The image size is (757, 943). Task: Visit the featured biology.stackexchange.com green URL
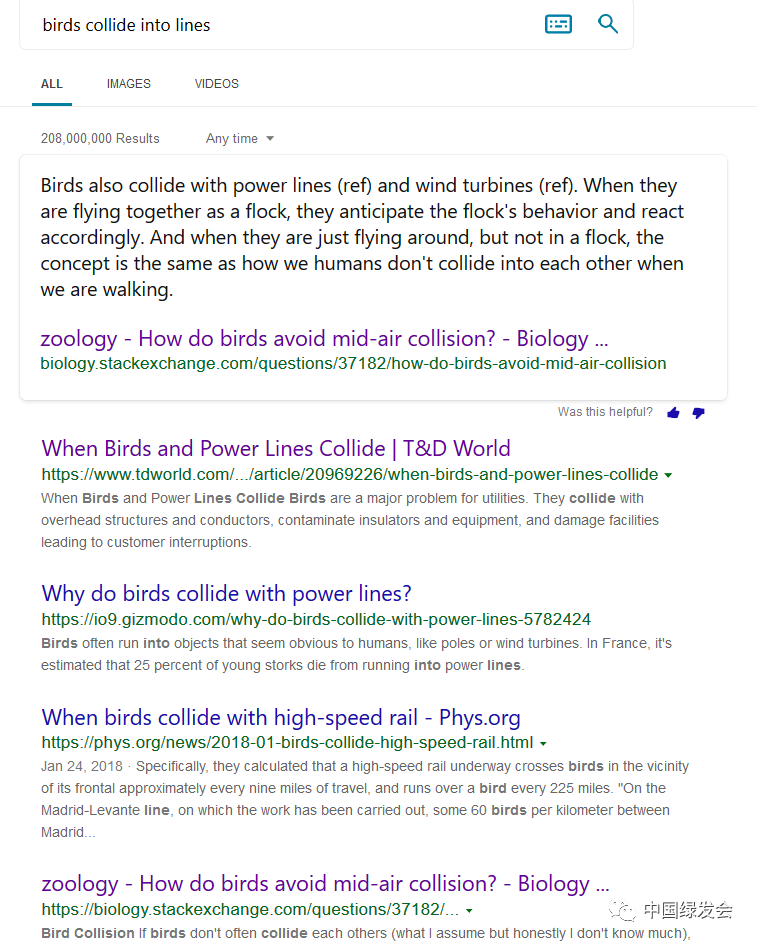(x=354, y=363)
